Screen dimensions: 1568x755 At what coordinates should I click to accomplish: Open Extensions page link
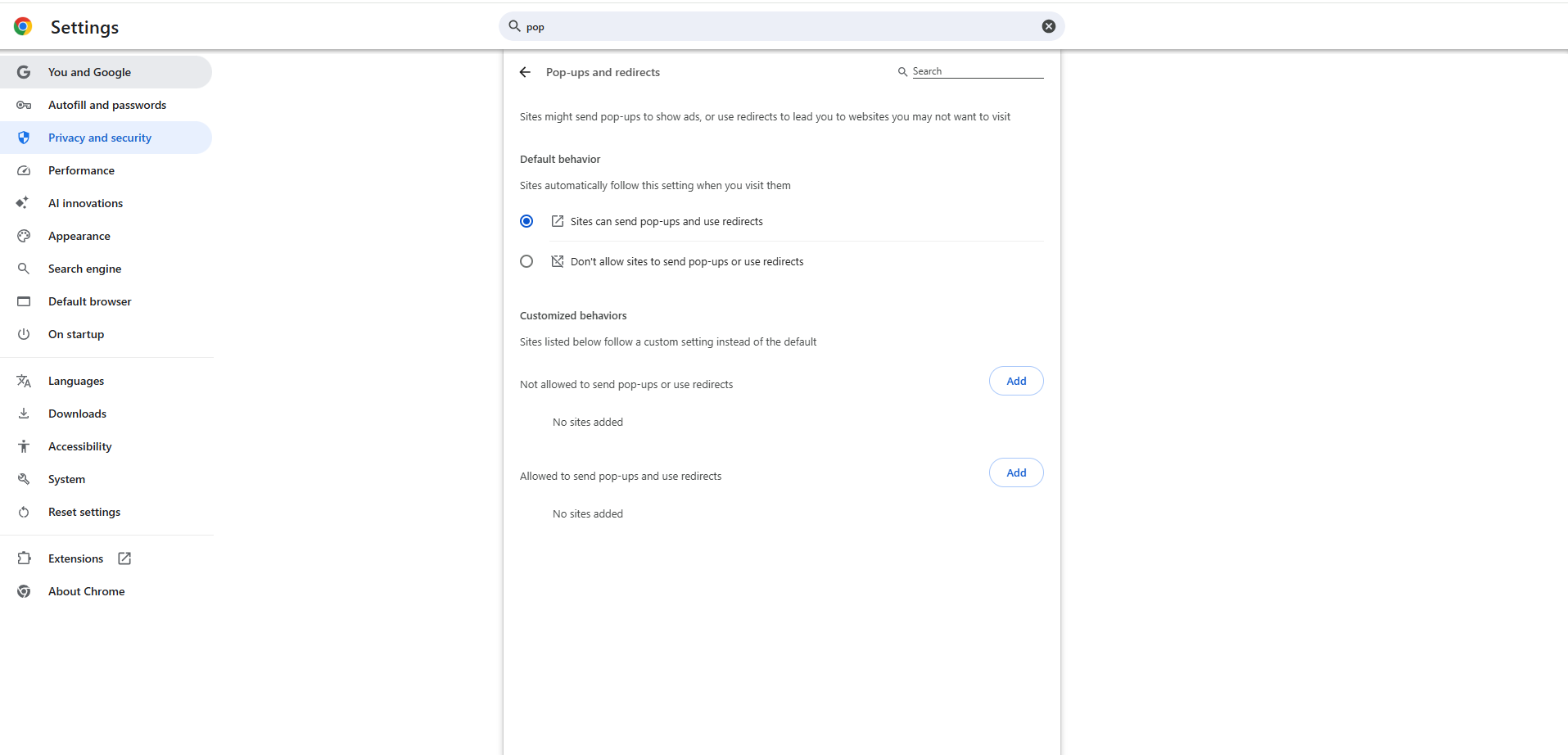pyautogui.click(x=106, y=558)
